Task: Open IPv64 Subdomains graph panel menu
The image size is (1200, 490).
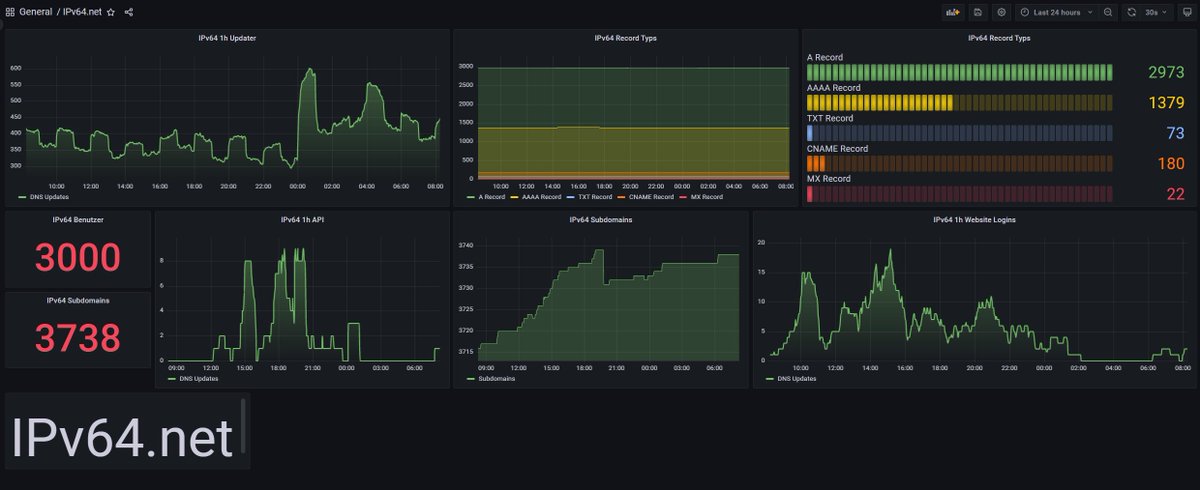Action: [600, 219]
